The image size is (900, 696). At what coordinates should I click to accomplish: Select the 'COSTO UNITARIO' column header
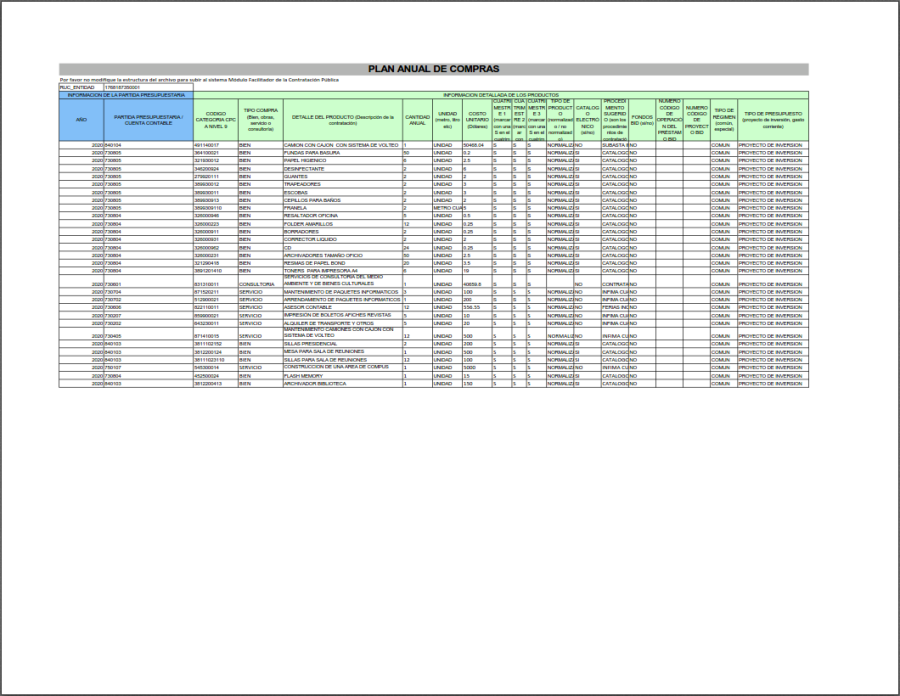tap(477, 120)
